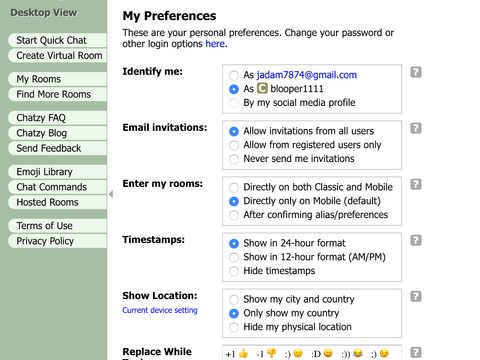Select Allow invitations from all users

click(x=234, y=131)
